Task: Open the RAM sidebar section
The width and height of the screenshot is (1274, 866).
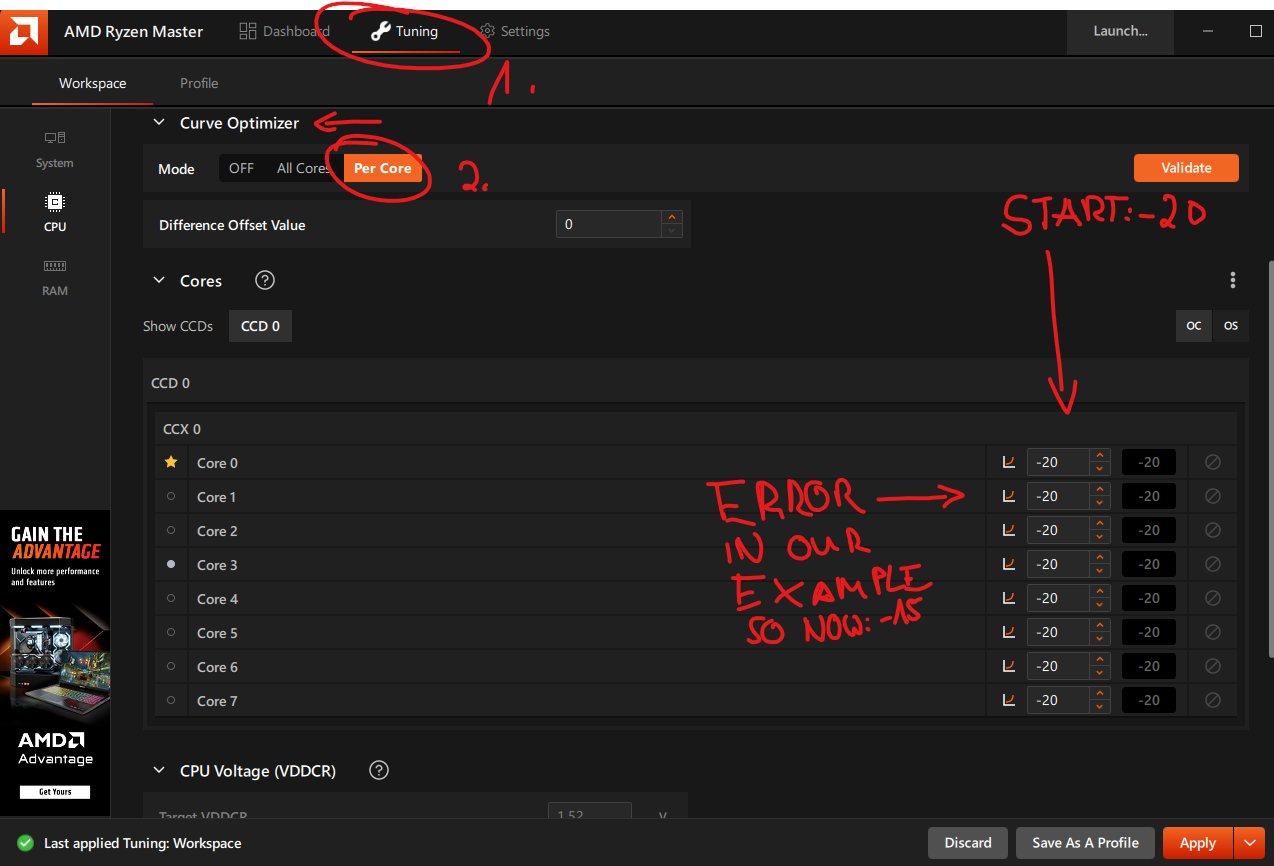Action: coord(55,277)
